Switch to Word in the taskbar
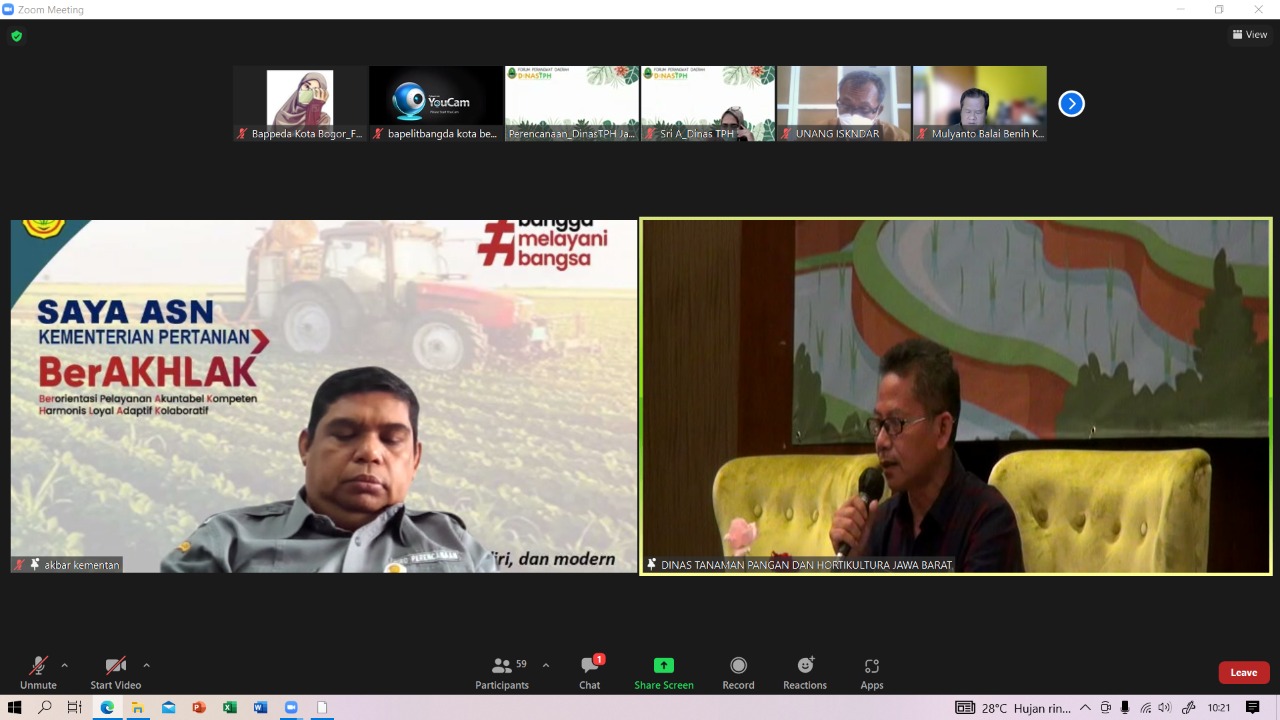Screen dimensions: 1280x720 pos(260,707)
